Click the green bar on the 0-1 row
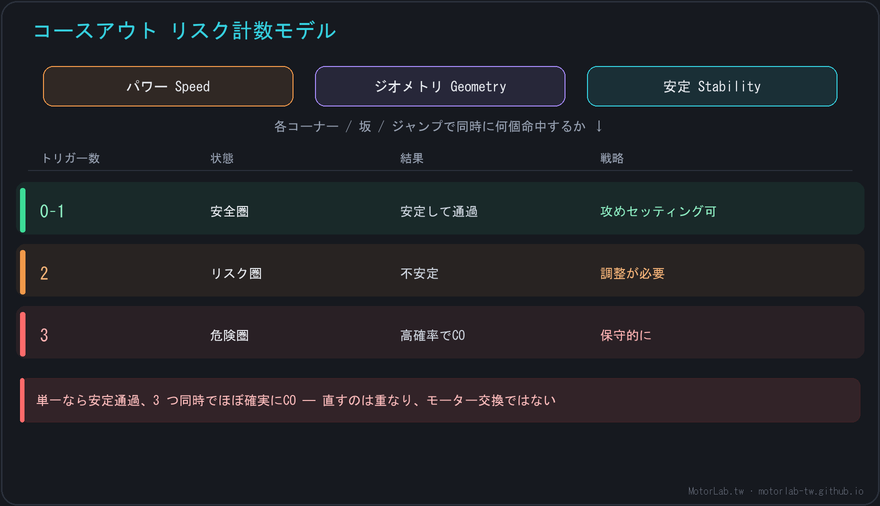The image size is (880, 506). [x=22, y=211]
